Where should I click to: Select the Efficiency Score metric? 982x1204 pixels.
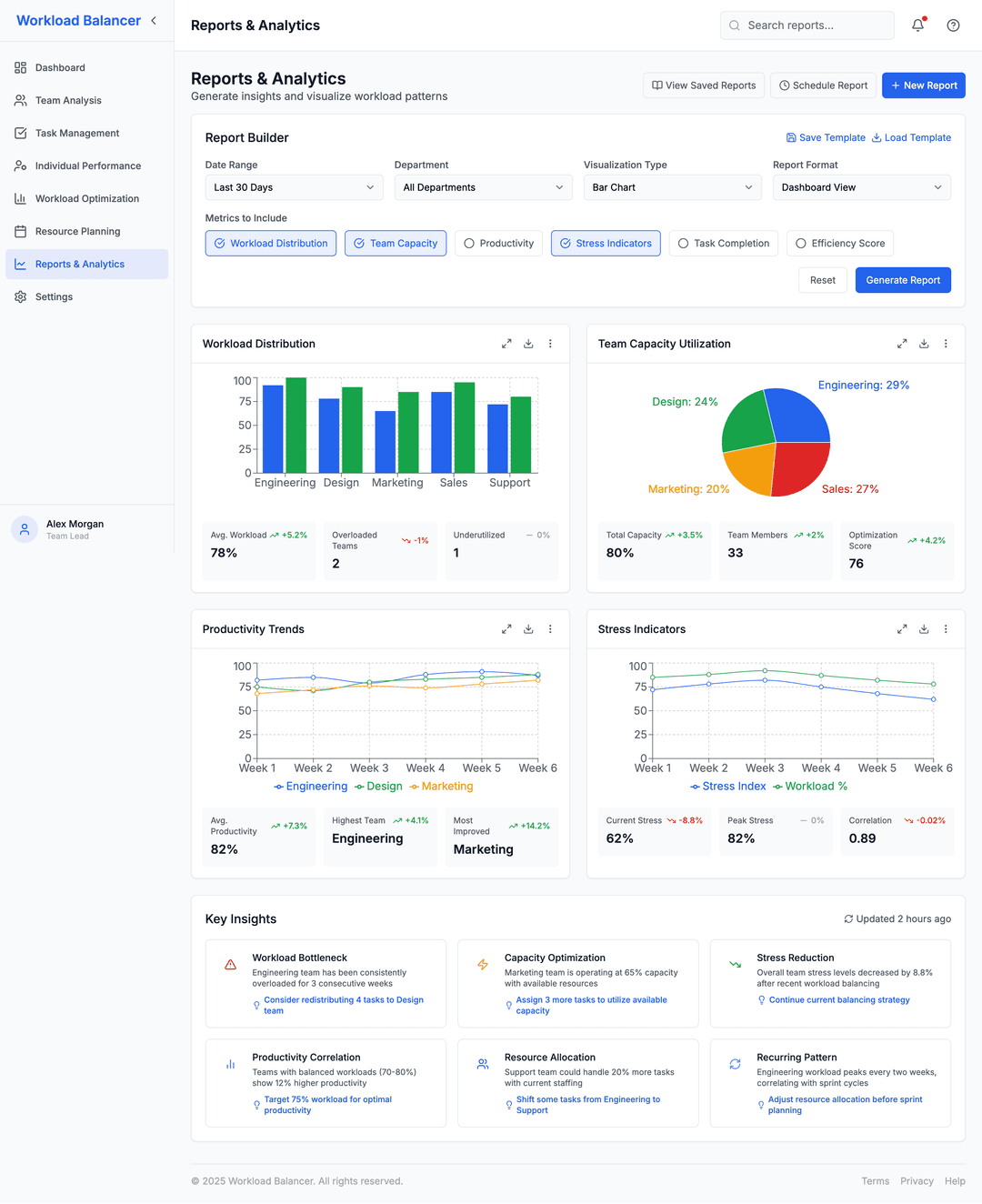point(839,243)
